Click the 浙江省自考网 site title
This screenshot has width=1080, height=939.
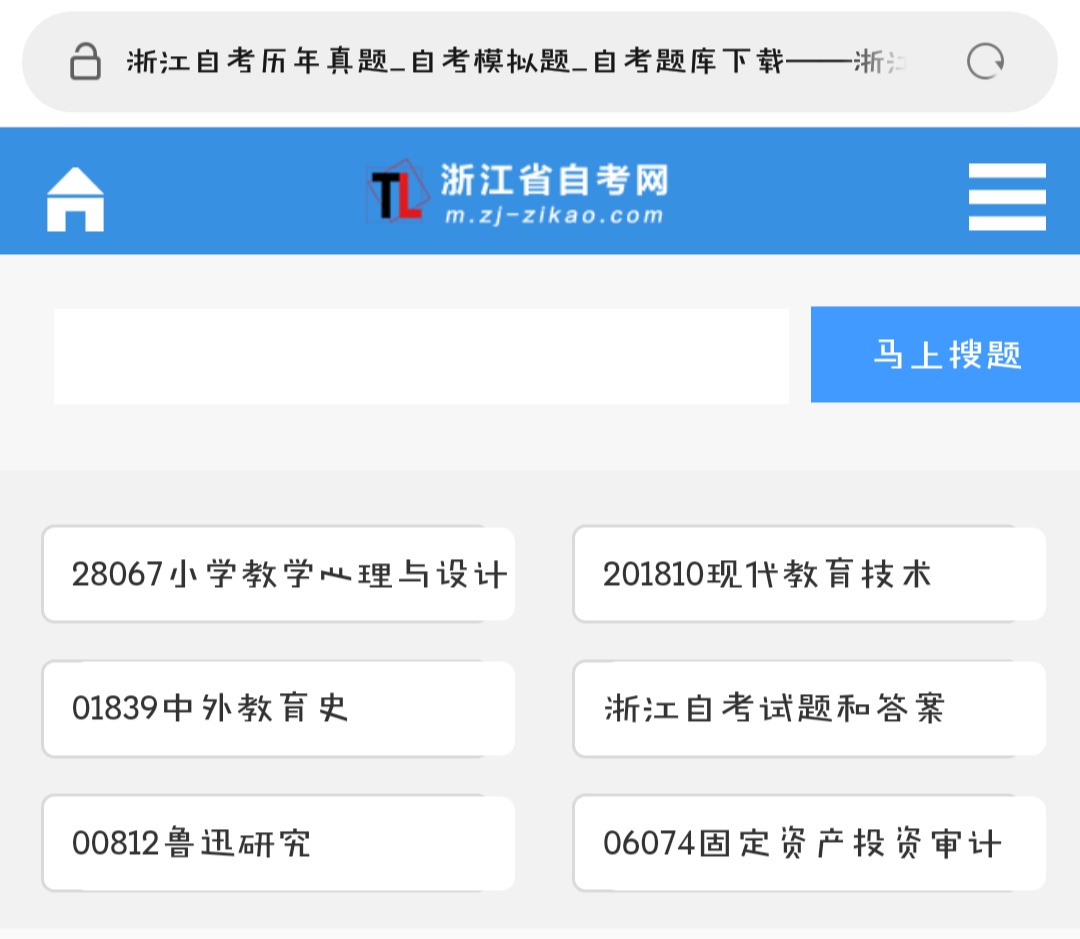554,180
